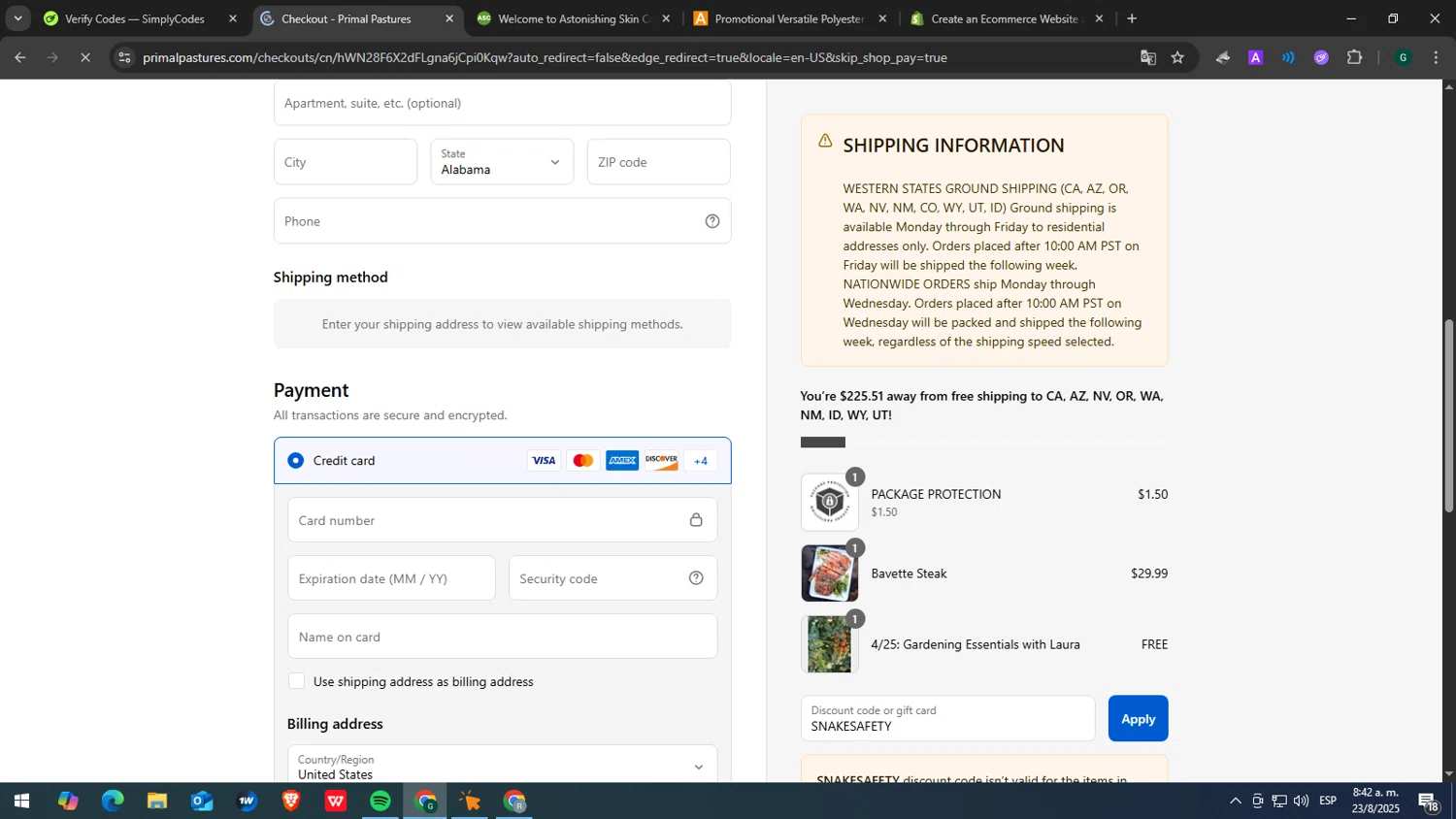The width and height of the screenshot is (1456, 819).
Task: Click the page vertical scrollbar thumb
Action: pyautogui.click(x=1448, y=416)
